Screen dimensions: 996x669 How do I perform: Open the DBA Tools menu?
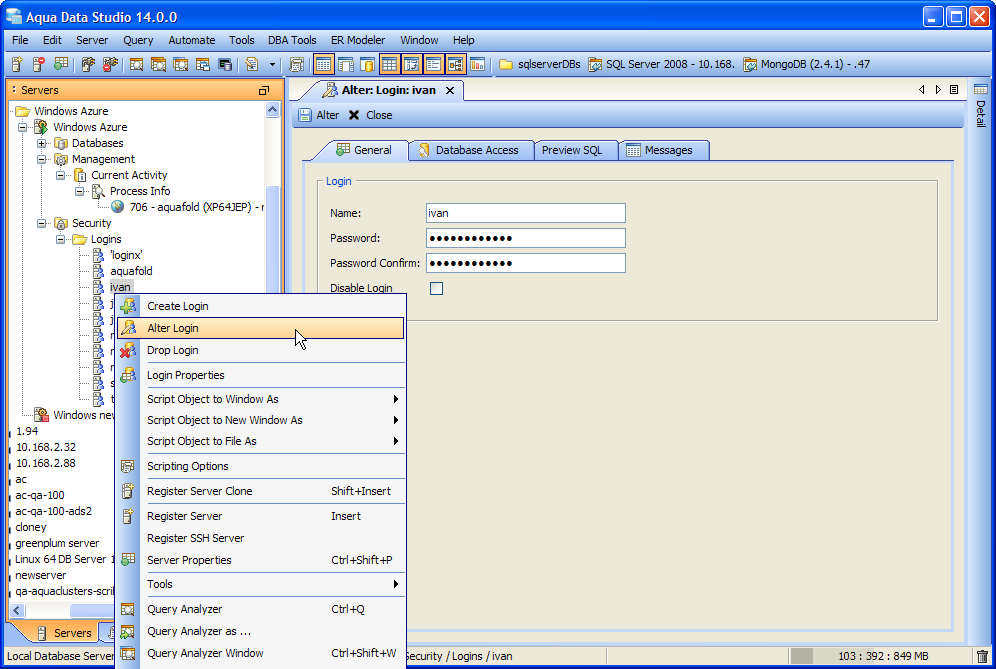[292, 40]
